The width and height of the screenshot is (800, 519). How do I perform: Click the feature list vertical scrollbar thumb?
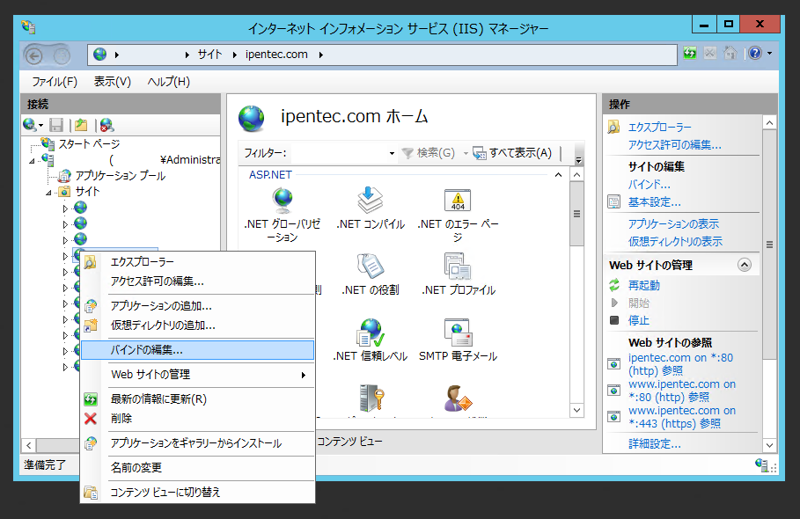tap(577, 214)
